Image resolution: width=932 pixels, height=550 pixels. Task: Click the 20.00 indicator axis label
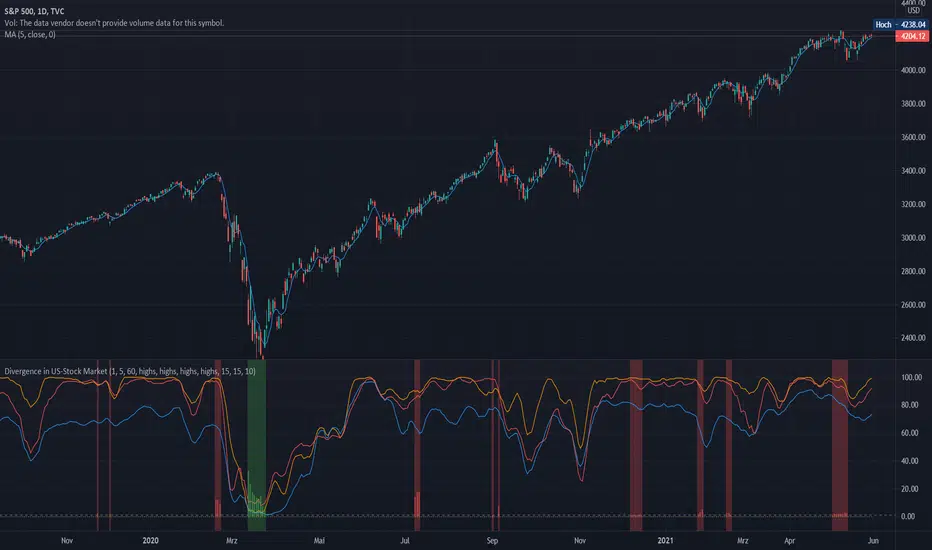(x=909, y=489)
